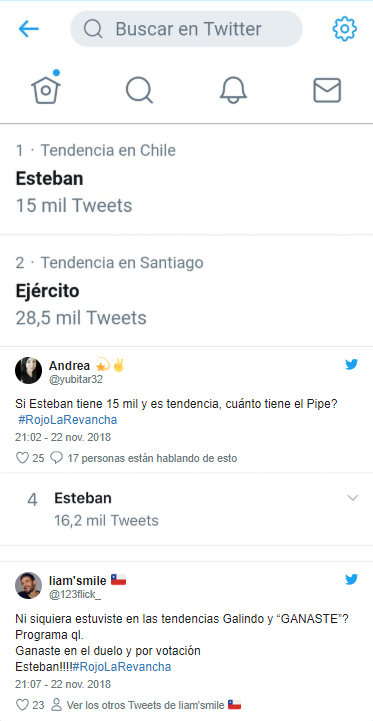Like Andrea's tweet with heart icon

coord(22,458)
